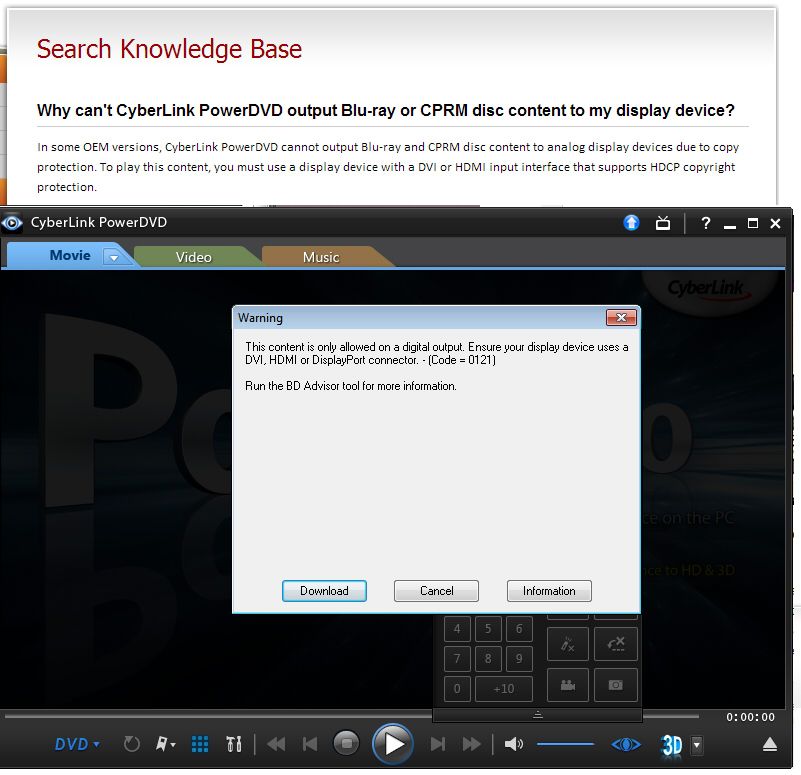Image resolution: width=801 pixels, height=775 pixels.
Task: Click the Information button in dialog
Action: [x=549, y=591]
